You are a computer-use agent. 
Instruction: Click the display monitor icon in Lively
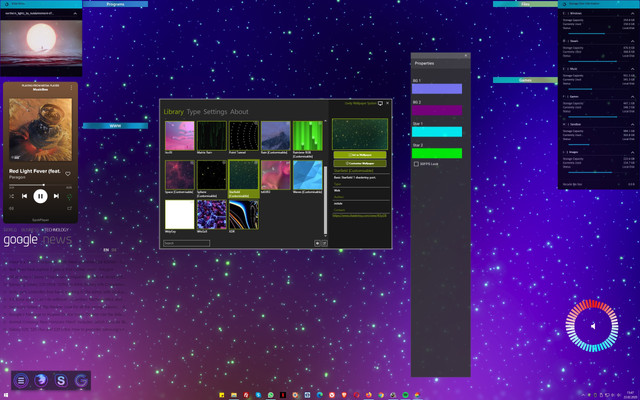pos(380,103)
